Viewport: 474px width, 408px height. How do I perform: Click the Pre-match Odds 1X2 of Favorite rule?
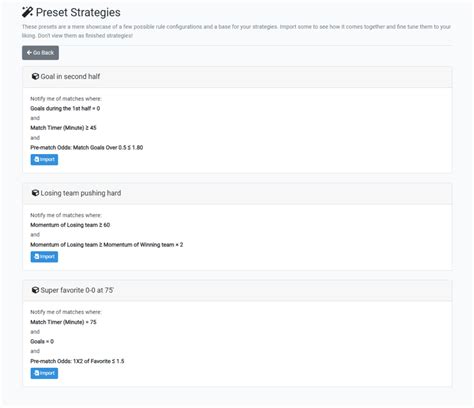[x=77, y=361]
